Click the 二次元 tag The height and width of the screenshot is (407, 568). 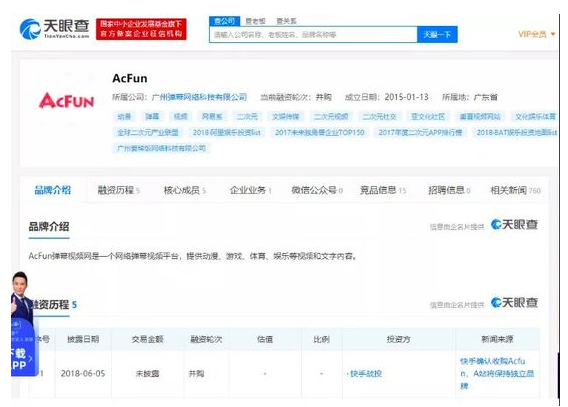(247, 116)
